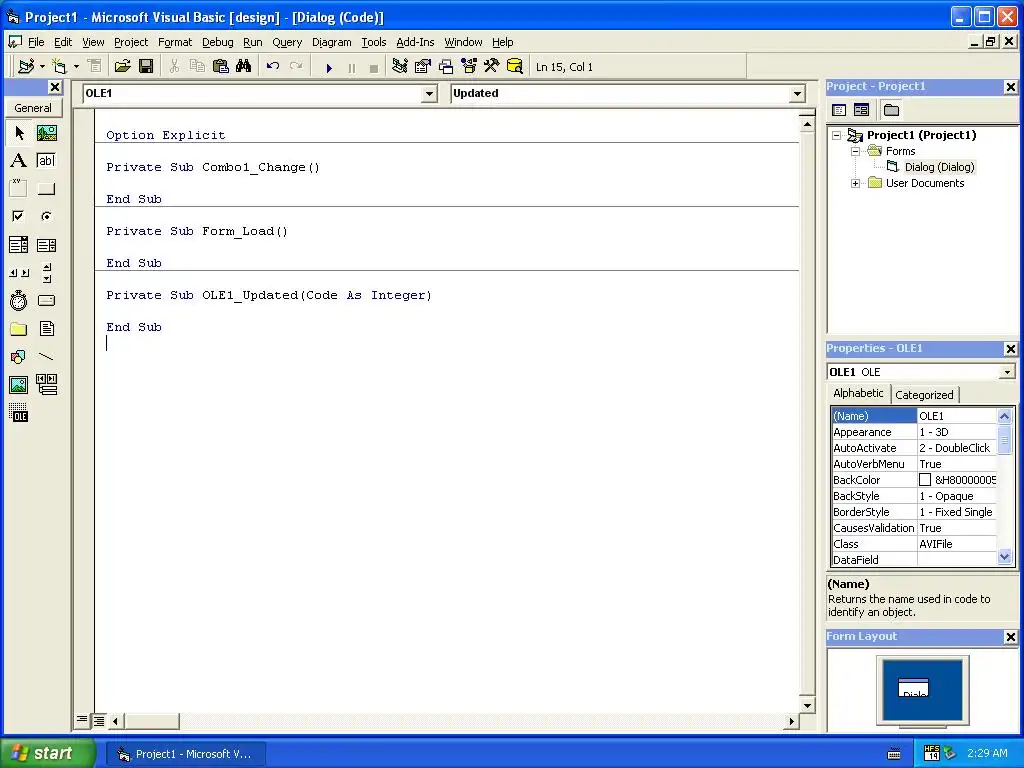
Task: Select the Line control in the toolbox
Action: [46, 357]
